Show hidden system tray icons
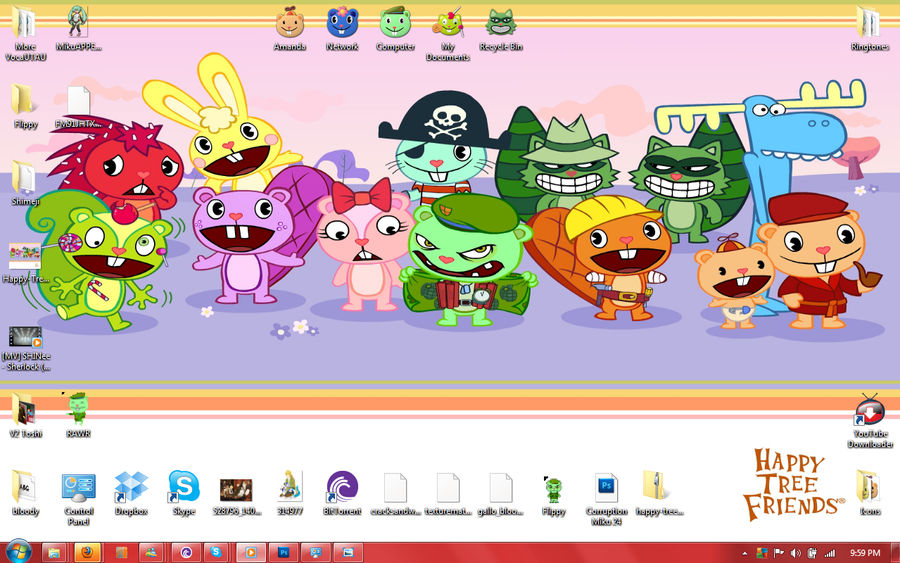 point(744,553)
